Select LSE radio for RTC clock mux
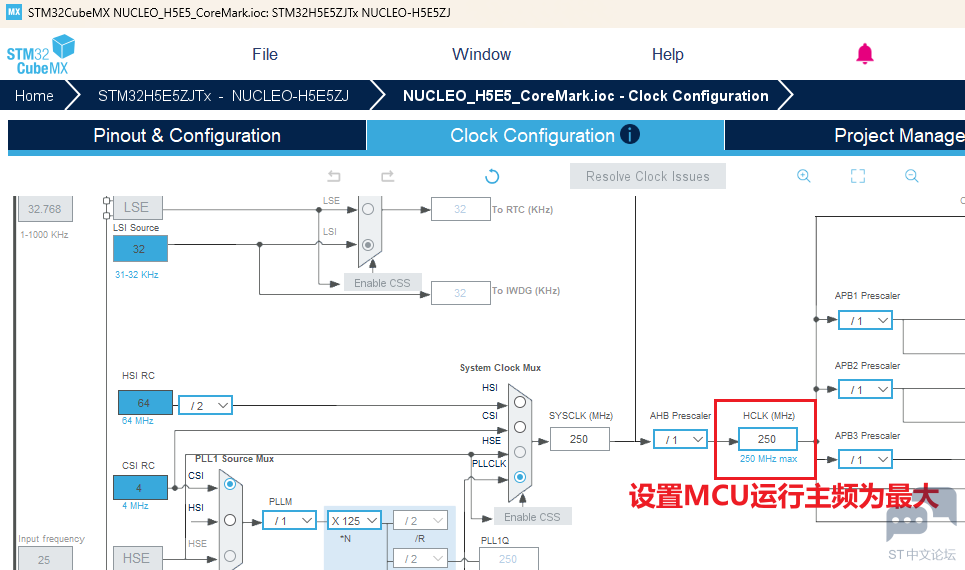 [x=368, y=209]
